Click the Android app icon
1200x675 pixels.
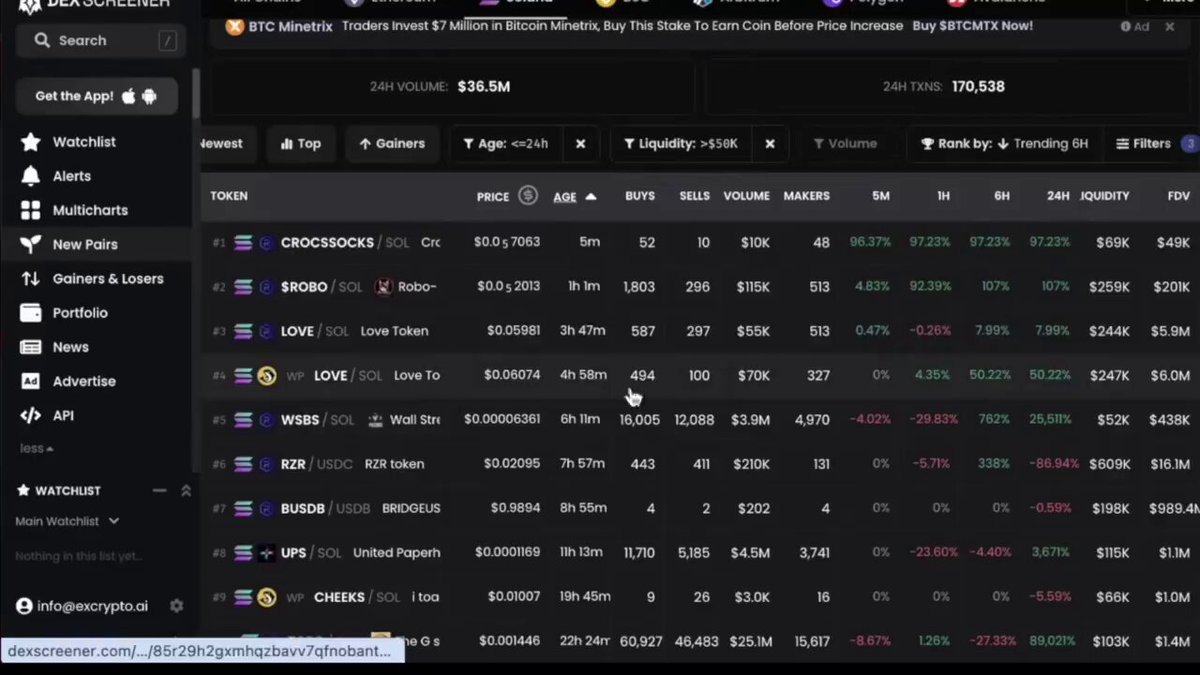[150, 96]
